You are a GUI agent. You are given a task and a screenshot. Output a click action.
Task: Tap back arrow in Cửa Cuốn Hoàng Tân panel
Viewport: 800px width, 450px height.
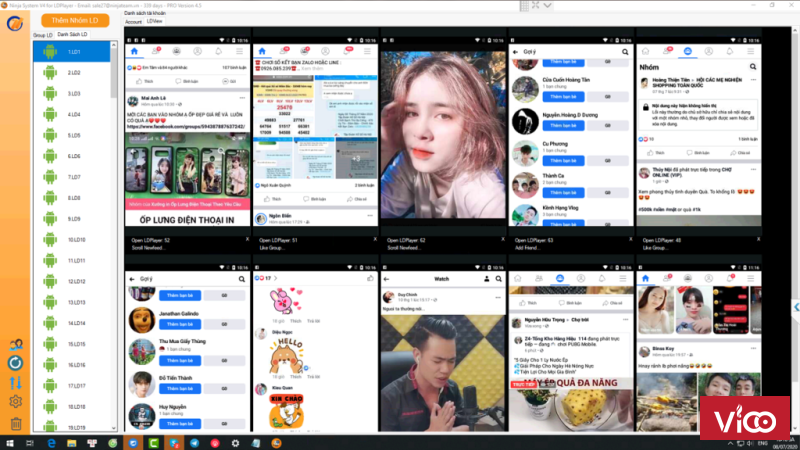point(515,52)
